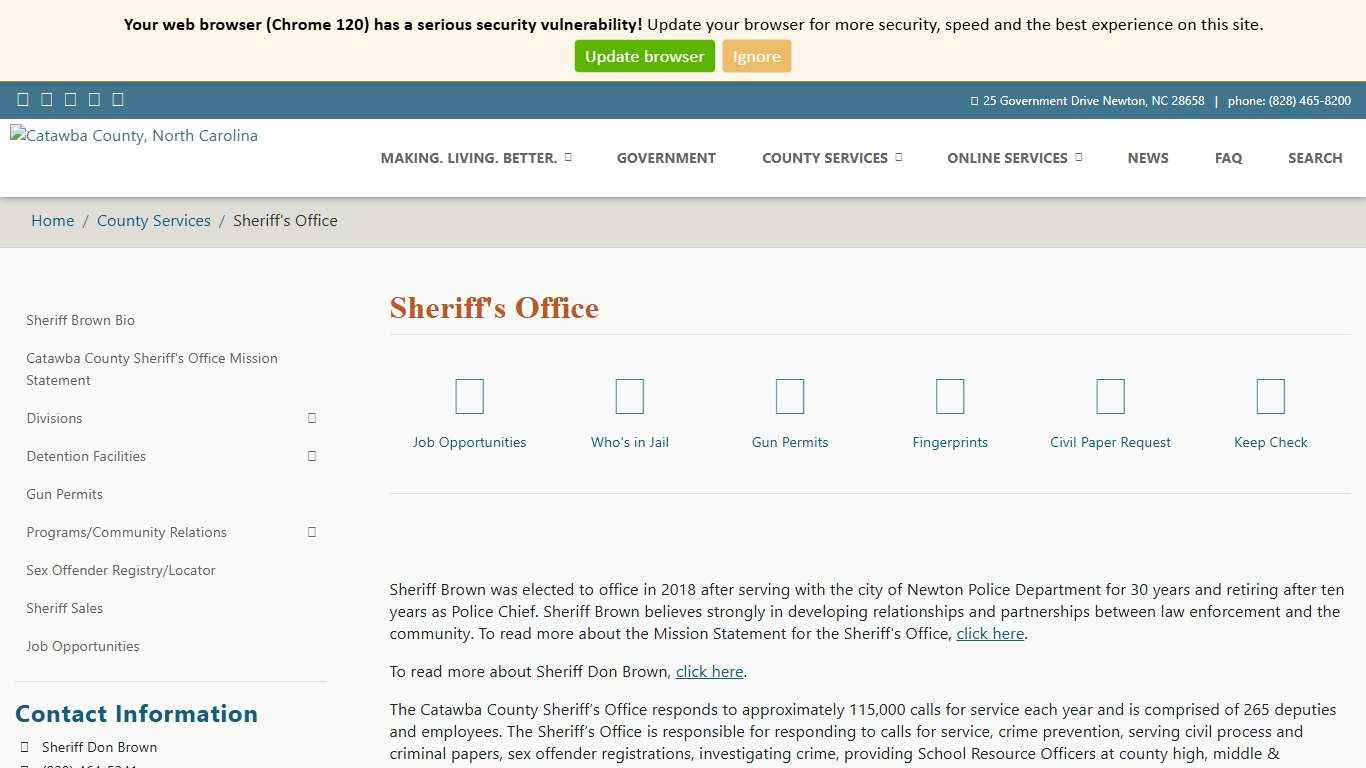Click the Catawba County logo image

pos(134,136)
